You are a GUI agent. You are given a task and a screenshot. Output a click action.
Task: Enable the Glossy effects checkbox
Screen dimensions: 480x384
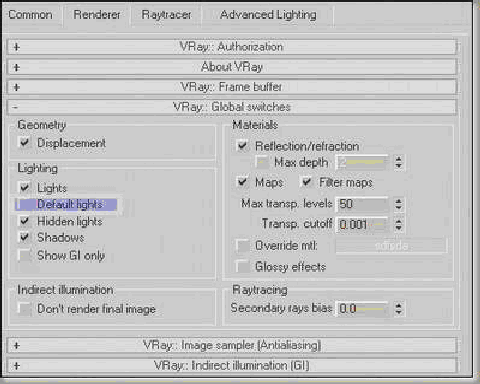[242, 266]
